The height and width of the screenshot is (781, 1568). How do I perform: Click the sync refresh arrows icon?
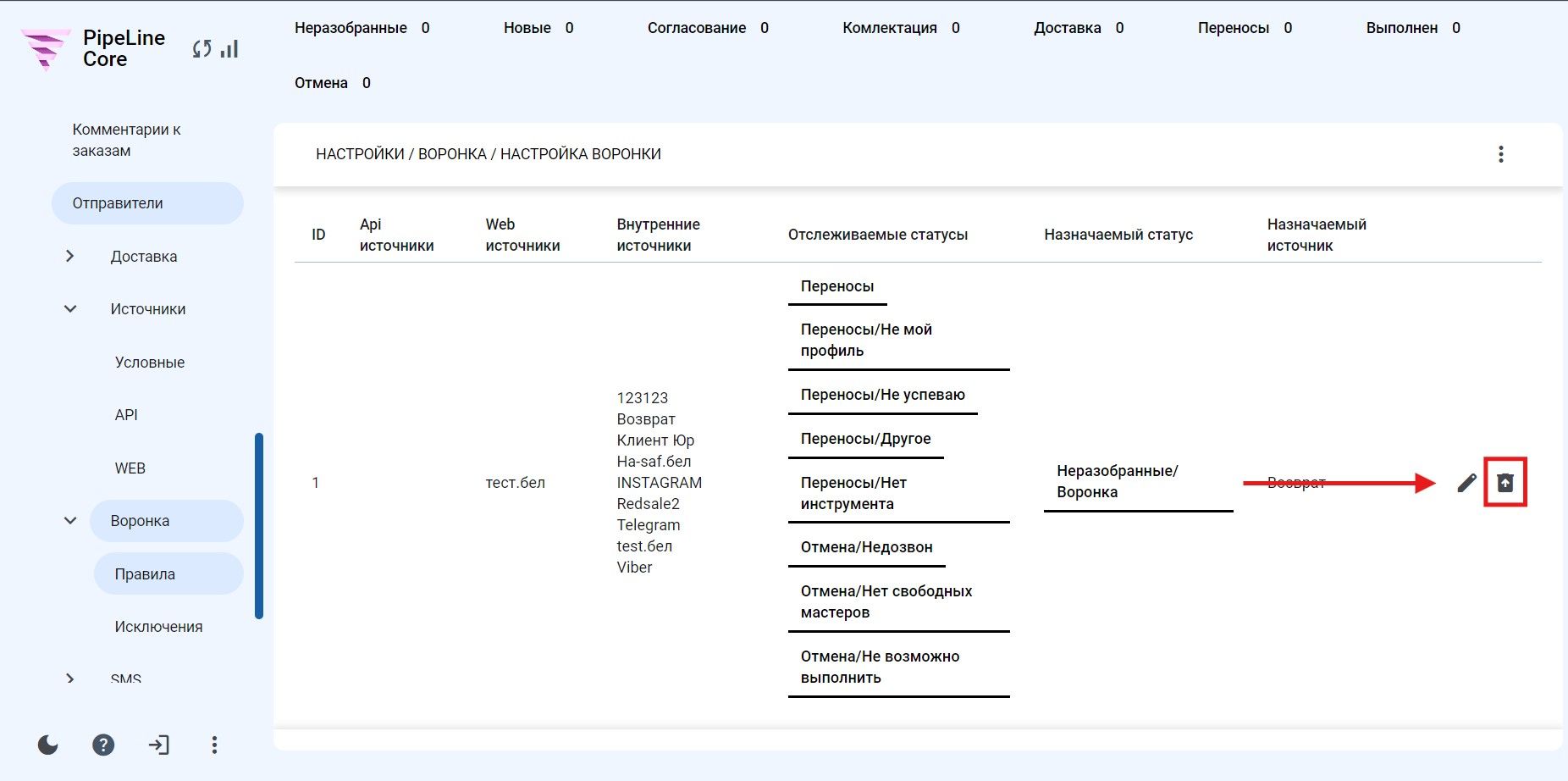coord(202,49)
